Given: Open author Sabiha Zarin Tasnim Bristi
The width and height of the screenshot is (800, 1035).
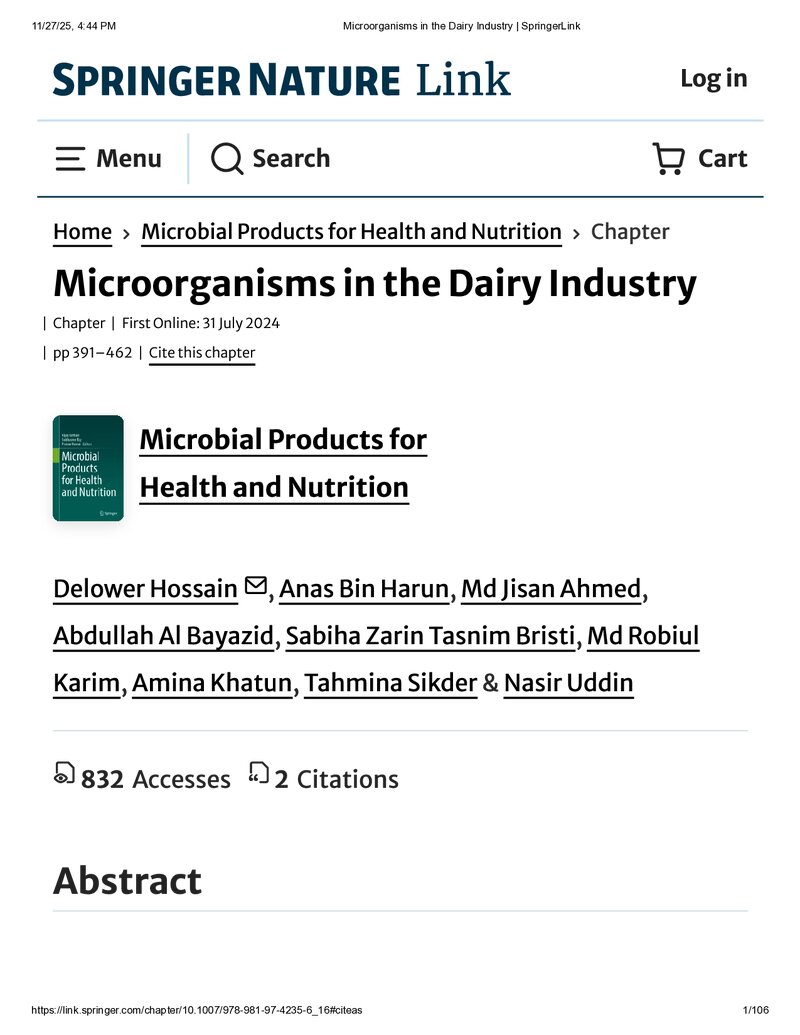Looking at the screenshot, I should (430, 636).
